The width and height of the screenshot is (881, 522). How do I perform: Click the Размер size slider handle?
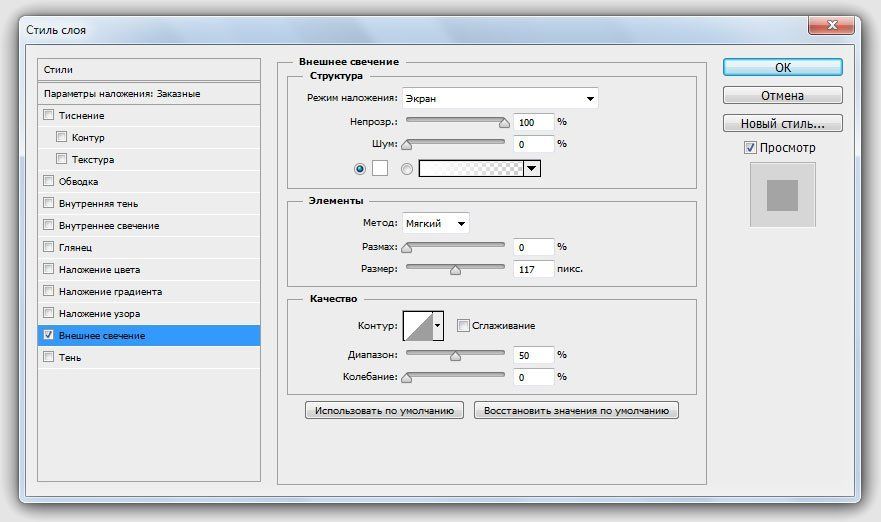coord(456,270)
